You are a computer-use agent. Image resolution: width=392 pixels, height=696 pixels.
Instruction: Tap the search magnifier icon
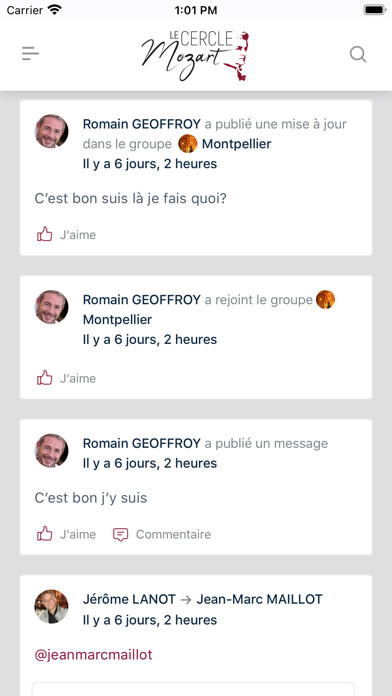tap(357, 54)
